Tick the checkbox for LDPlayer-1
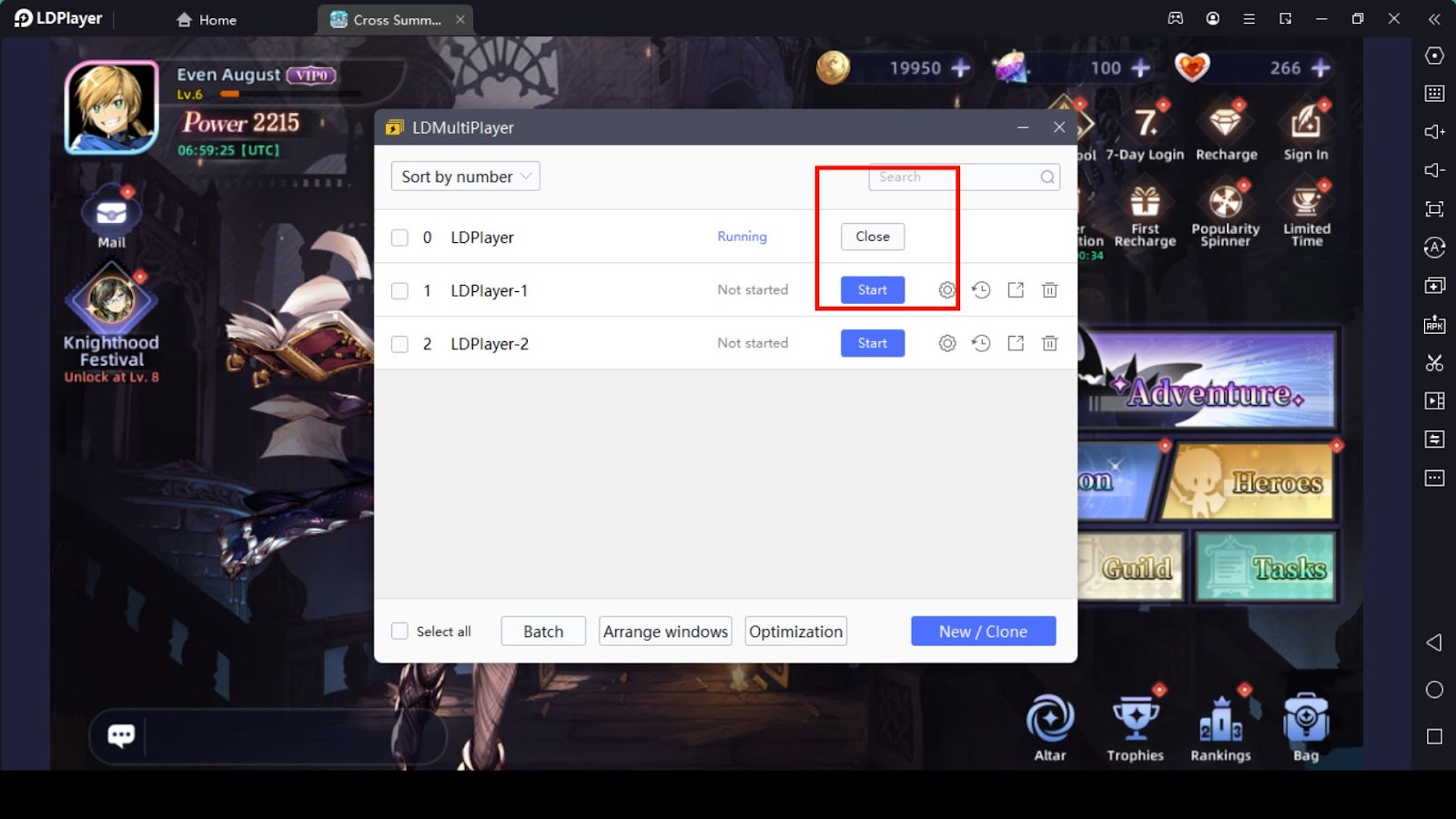 [399, 290]
